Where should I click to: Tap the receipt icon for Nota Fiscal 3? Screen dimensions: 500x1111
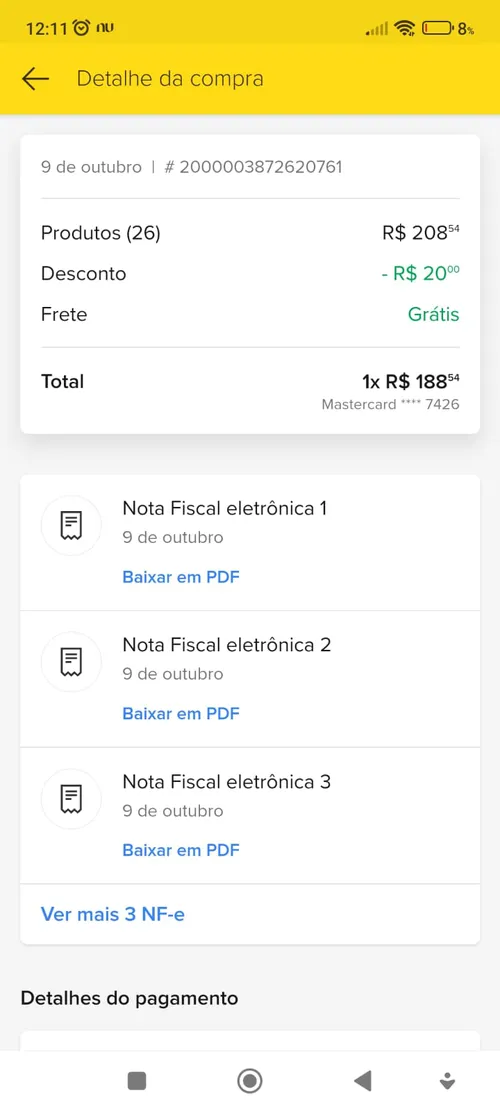[x=71, y=799]
